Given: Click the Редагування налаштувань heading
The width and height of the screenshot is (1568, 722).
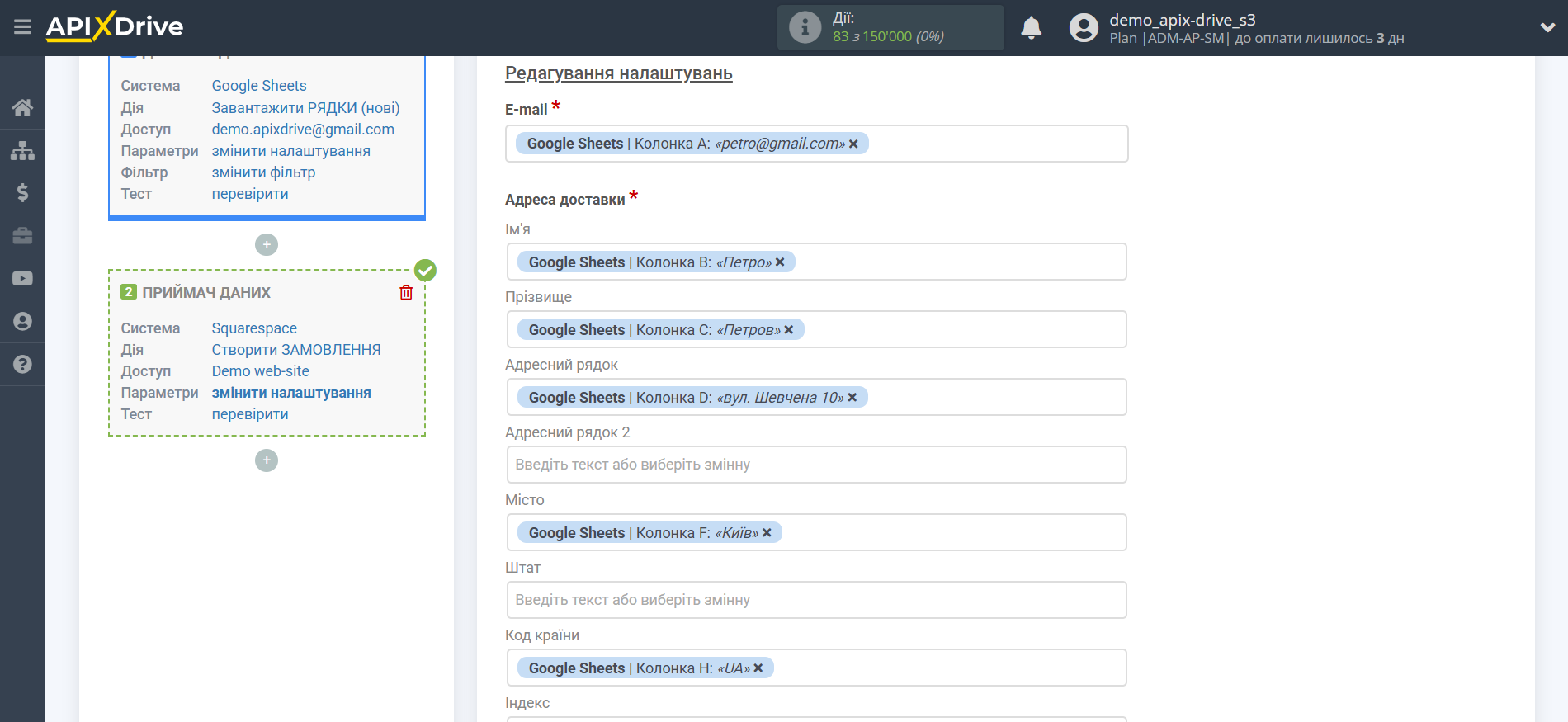Looking at the screenshot, I should pyautogui.click(x=619, y=73).
